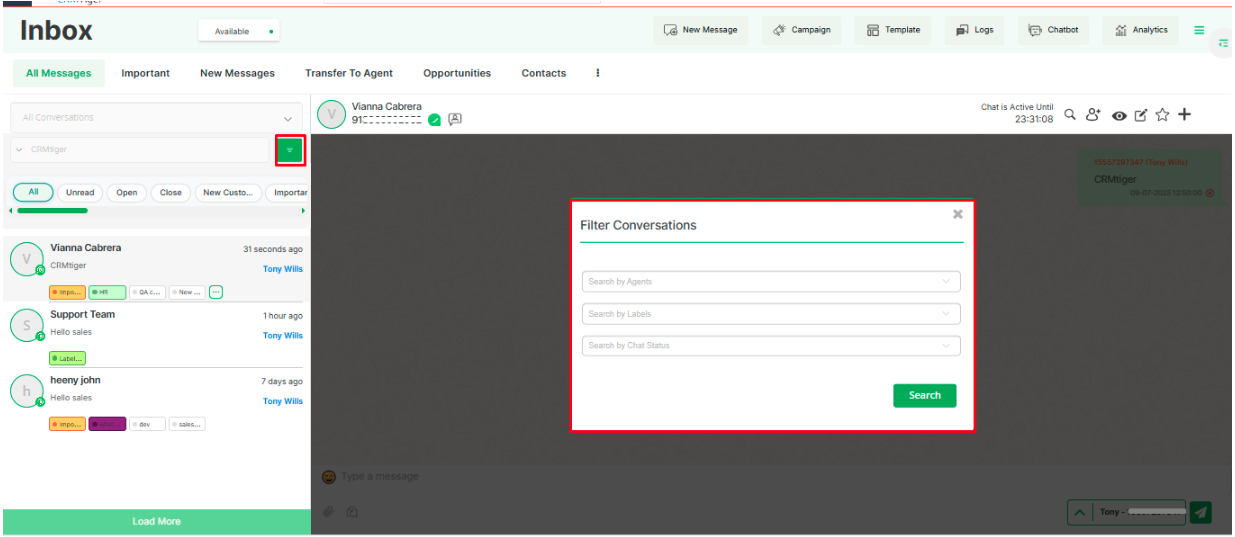The width and height of the screenshot is (1235, 537).
Task: Expand the CRMtiger channel dropdown
Action: click(141, 150)
